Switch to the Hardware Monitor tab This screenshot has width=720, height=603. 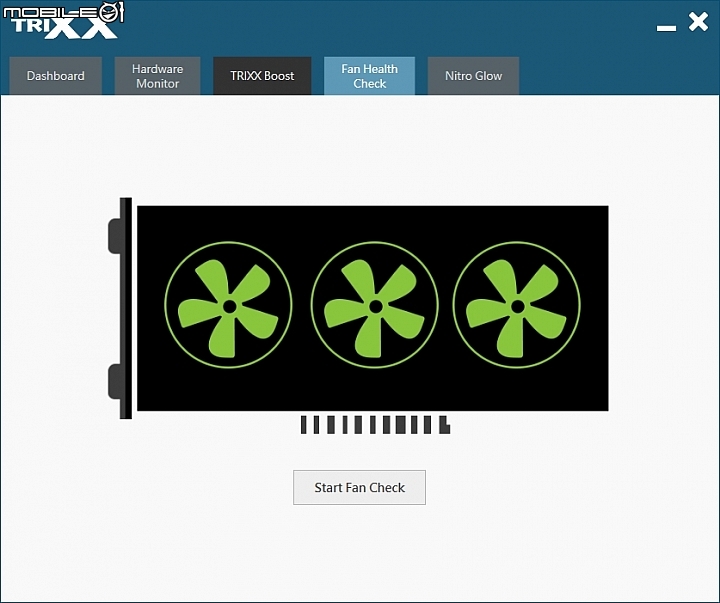[158, 76]
